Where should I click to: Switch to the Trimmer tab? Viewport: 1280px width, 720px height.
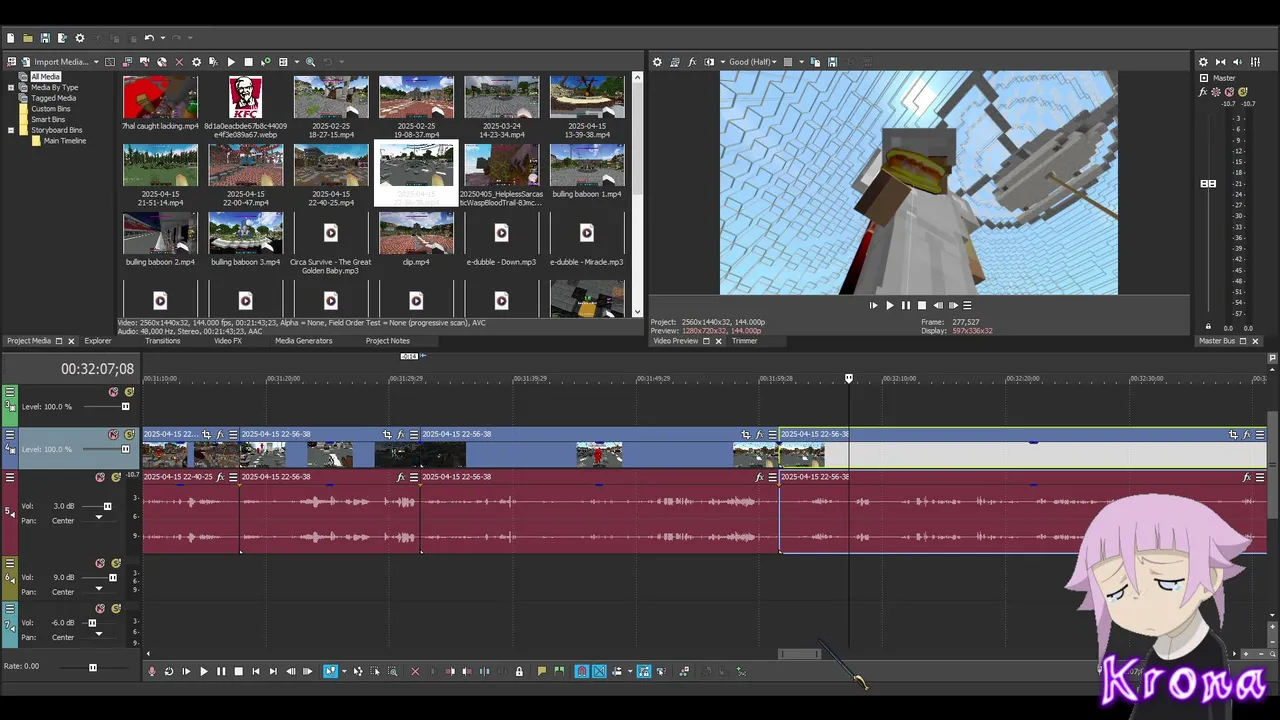coord(744,341)
